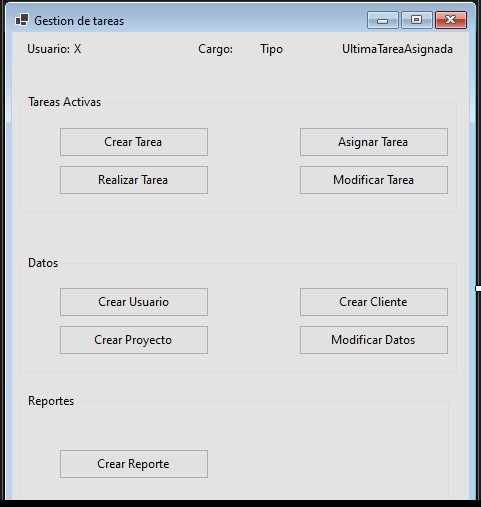Image resolution: width=481 pixels, height=507 pixels.
Task: Minimize the Gestion de tareas window
Action: [383, 20]
